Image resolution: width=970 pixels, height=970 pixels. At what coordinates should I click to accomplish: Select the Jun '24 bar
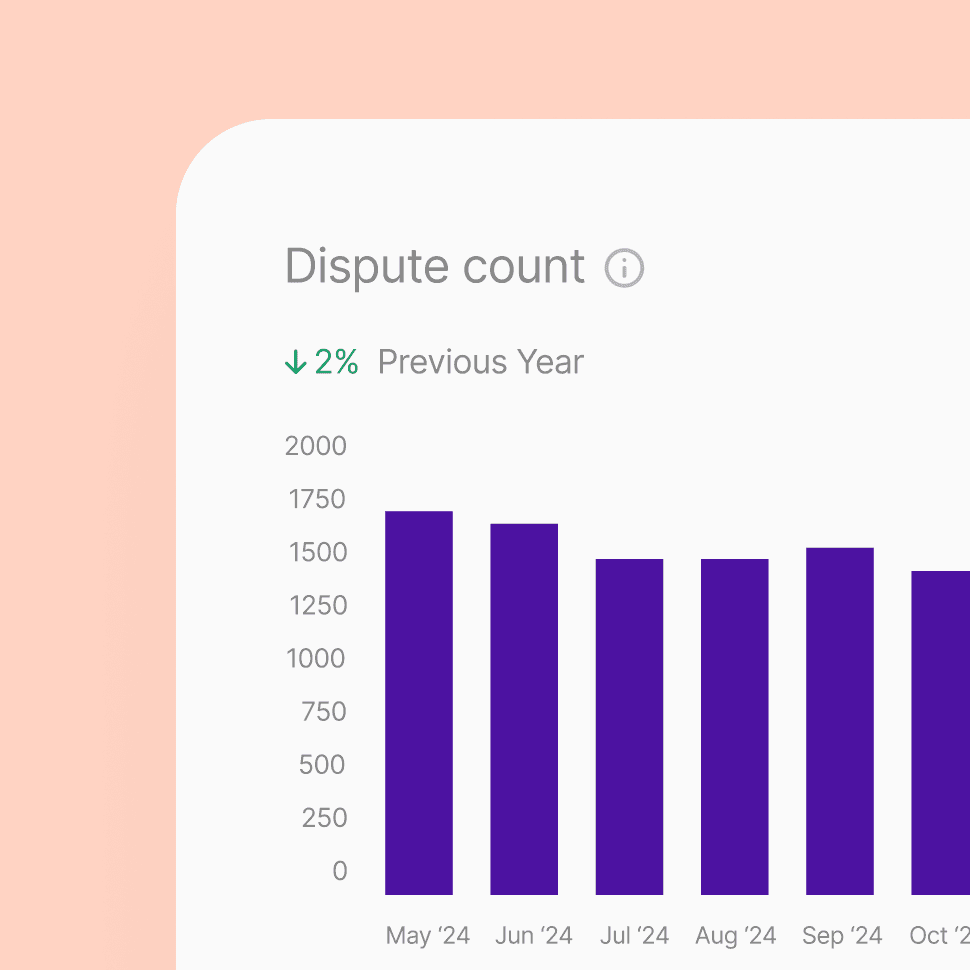[x=524, y=709]
